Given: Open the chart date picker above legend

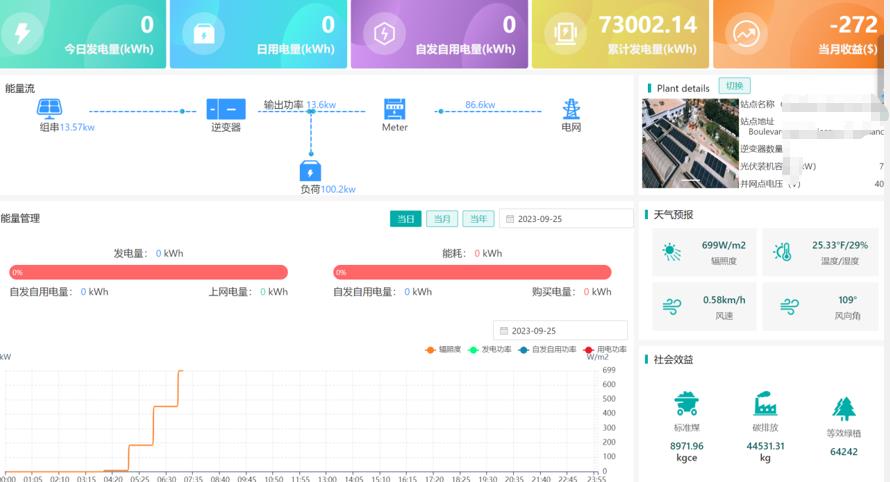Looking at the screenshot, I should [x=560, y=330].
